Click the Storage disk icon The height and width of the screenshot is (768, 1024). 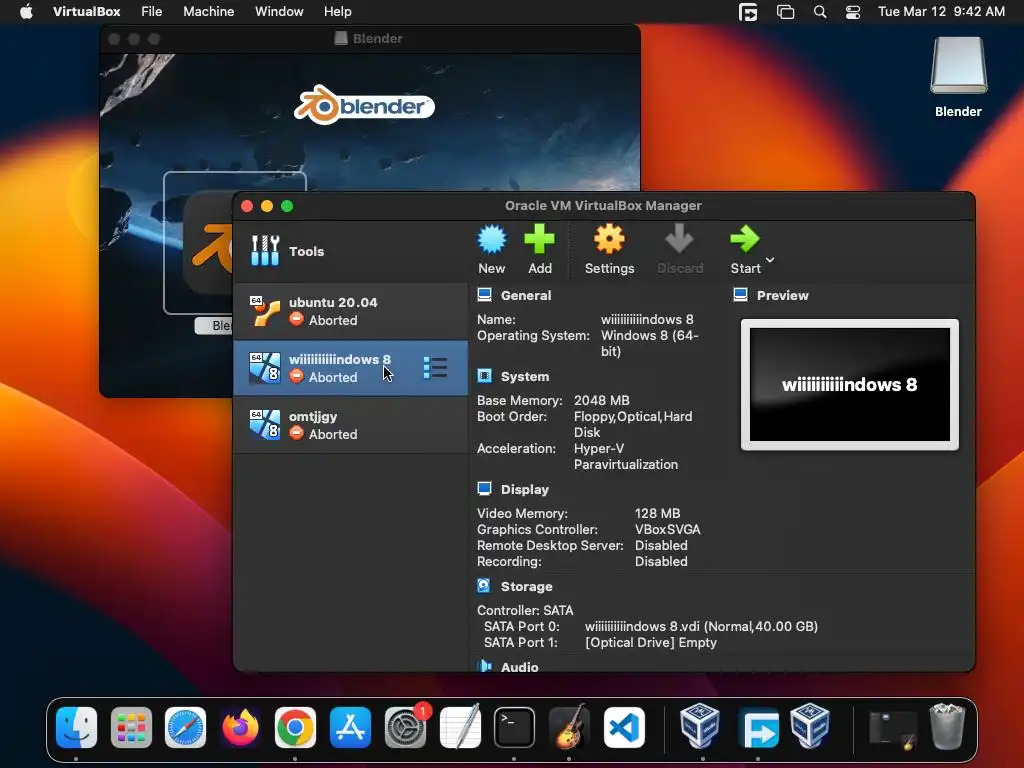coord(484,586)
